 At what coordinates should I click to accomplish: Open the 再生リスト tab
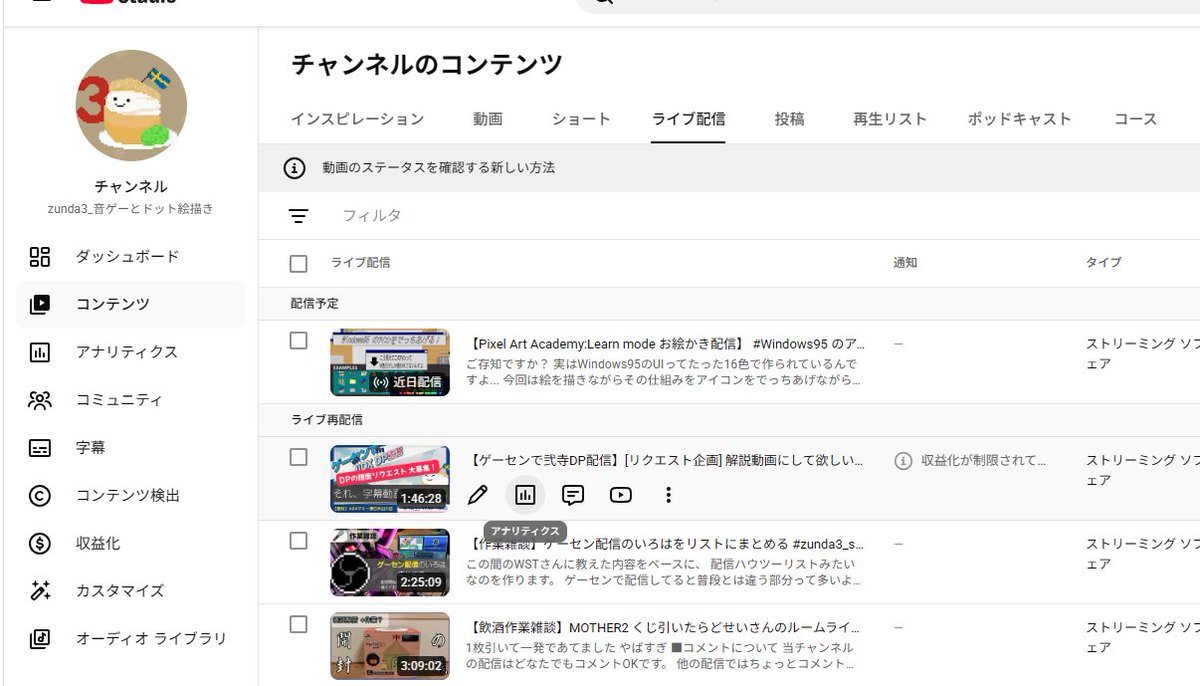[890, 119]
